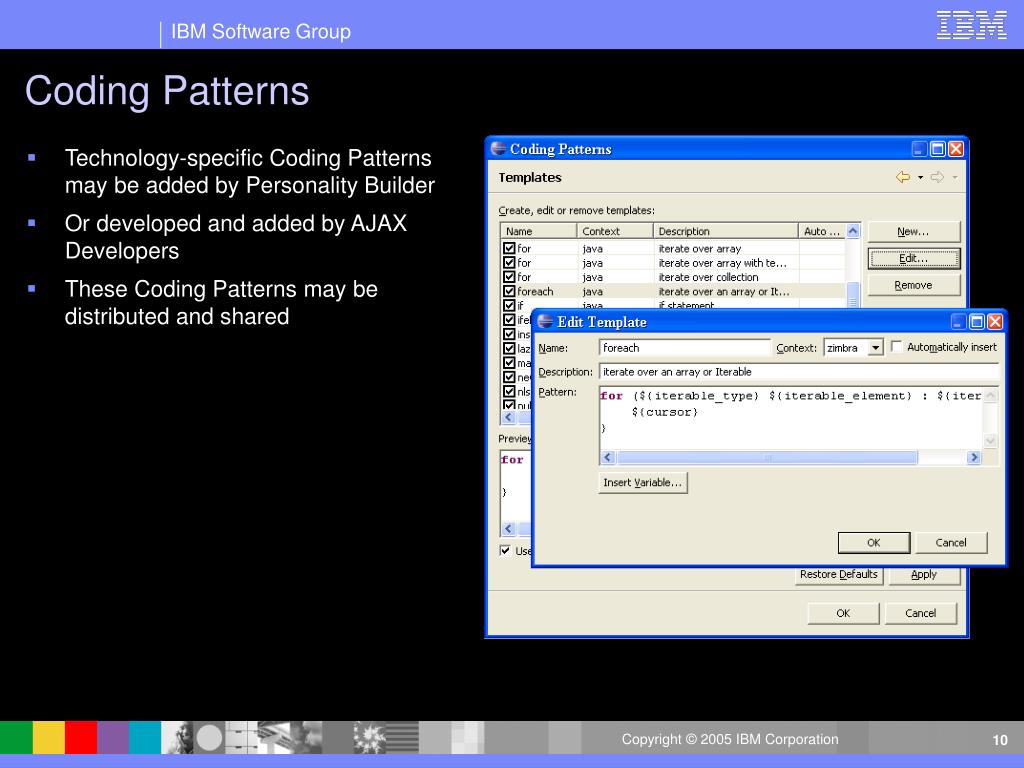Click the 'Auto ...' column header
This screenshot has width=1024, height=768.
pos(822,231)
